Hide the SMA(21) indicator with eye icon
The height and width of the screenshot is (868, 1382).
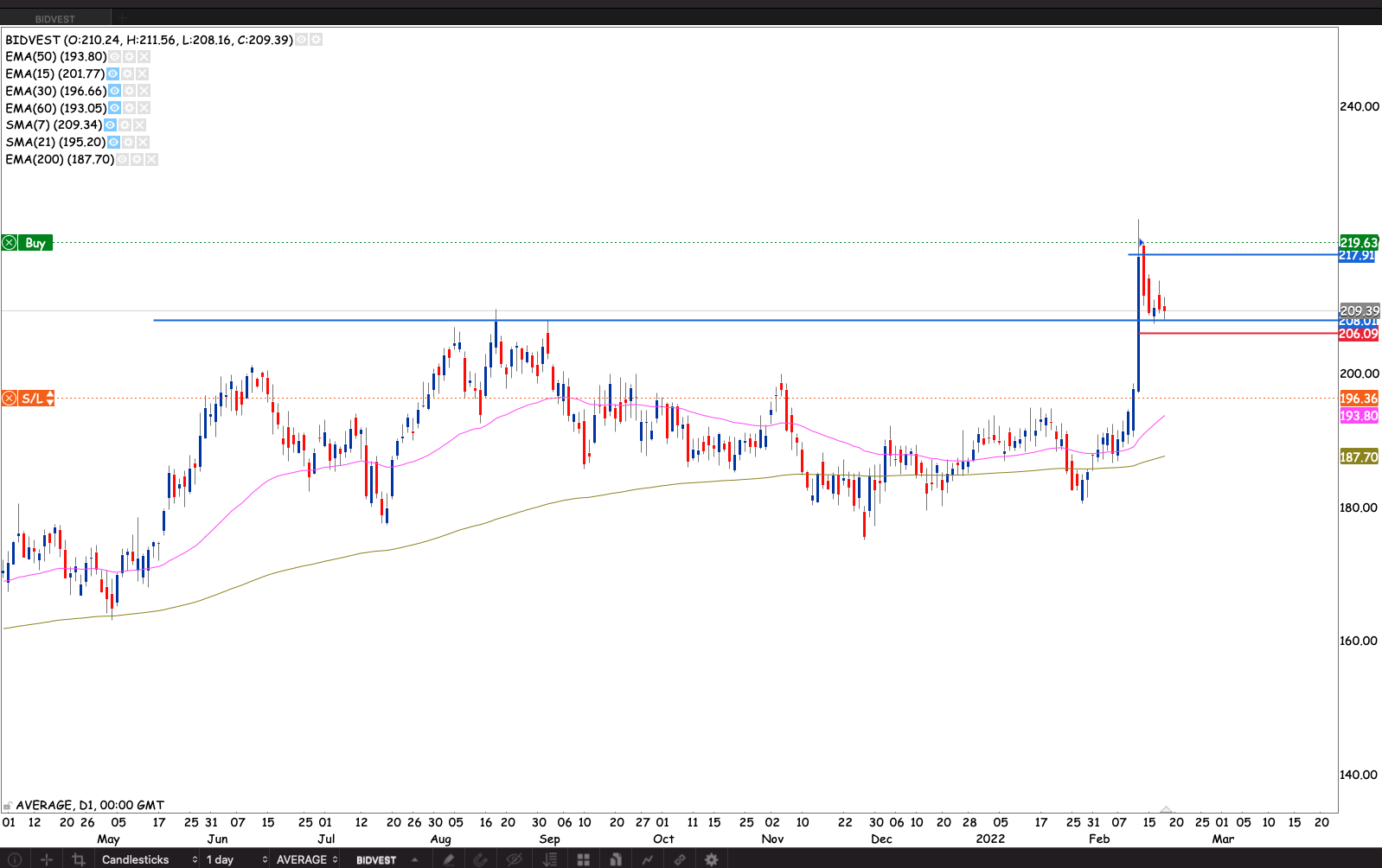(x=113, y=142)
